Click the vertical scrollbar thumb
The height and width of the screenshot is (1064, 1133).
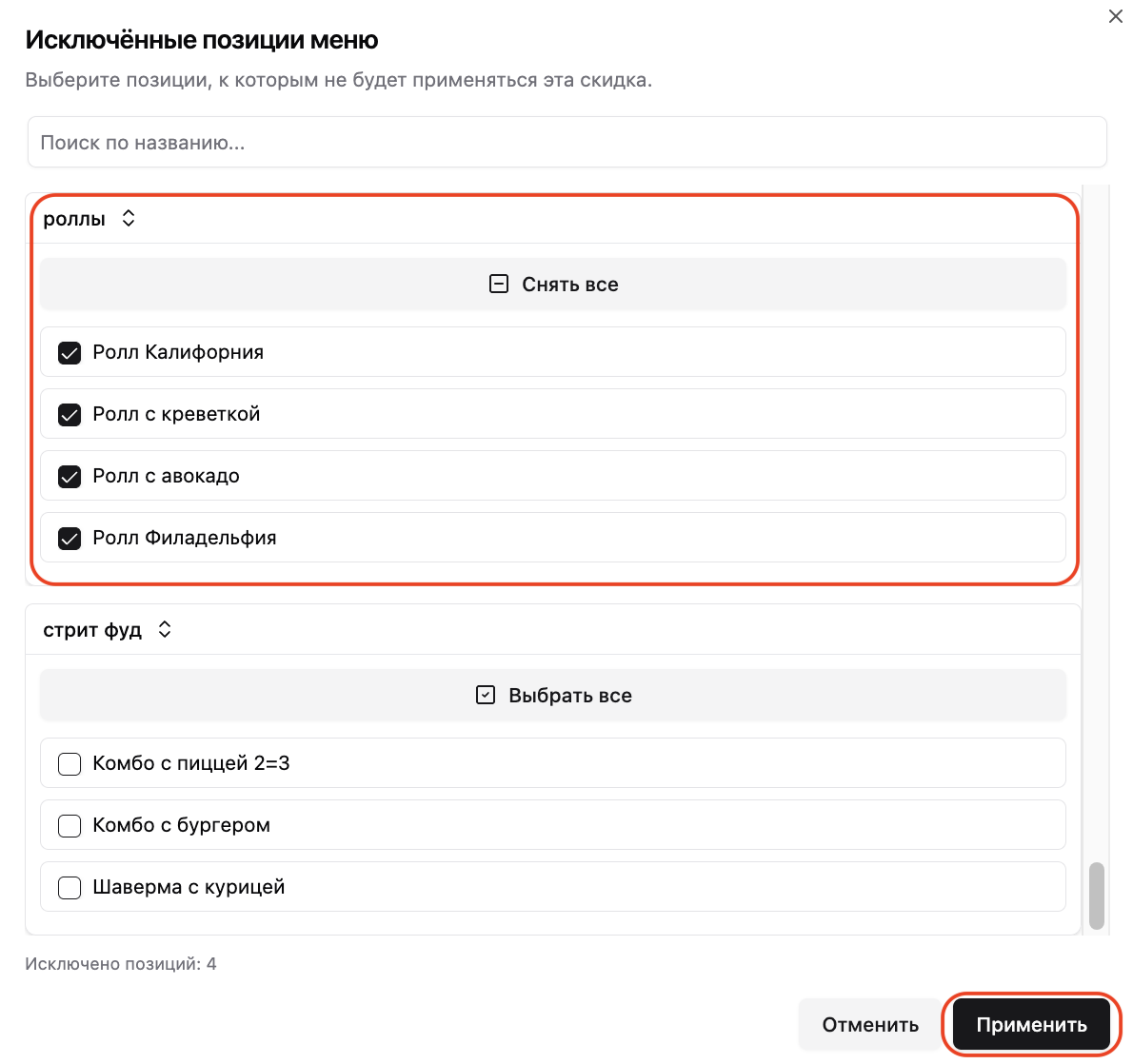point(1096,895)
